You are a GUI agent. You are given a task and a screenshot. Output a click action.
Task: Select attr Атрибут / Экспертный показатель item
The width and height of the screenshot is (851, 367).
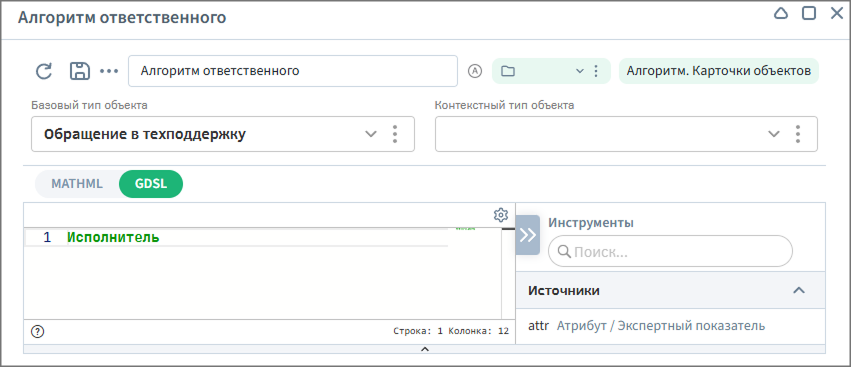pos(646,326)
